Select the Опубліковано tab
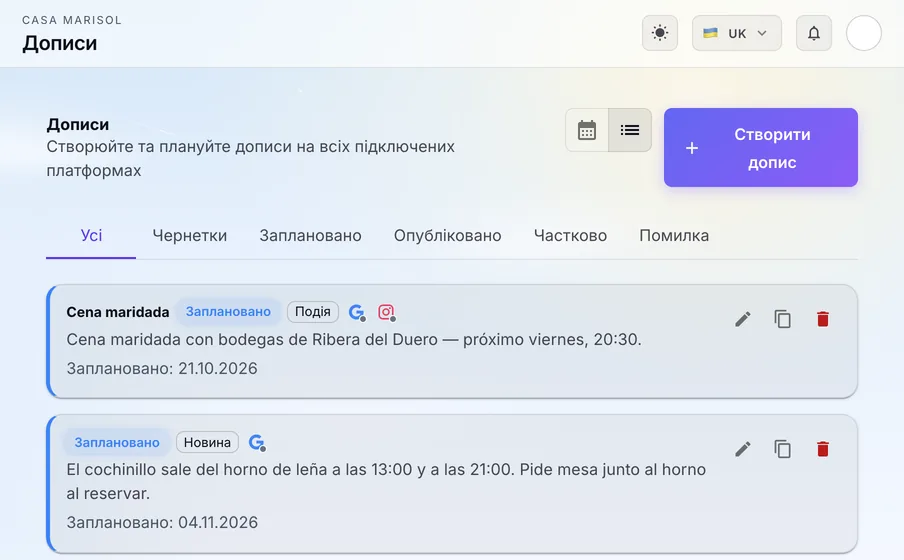The image size is (904, 560). coord(447,235)
